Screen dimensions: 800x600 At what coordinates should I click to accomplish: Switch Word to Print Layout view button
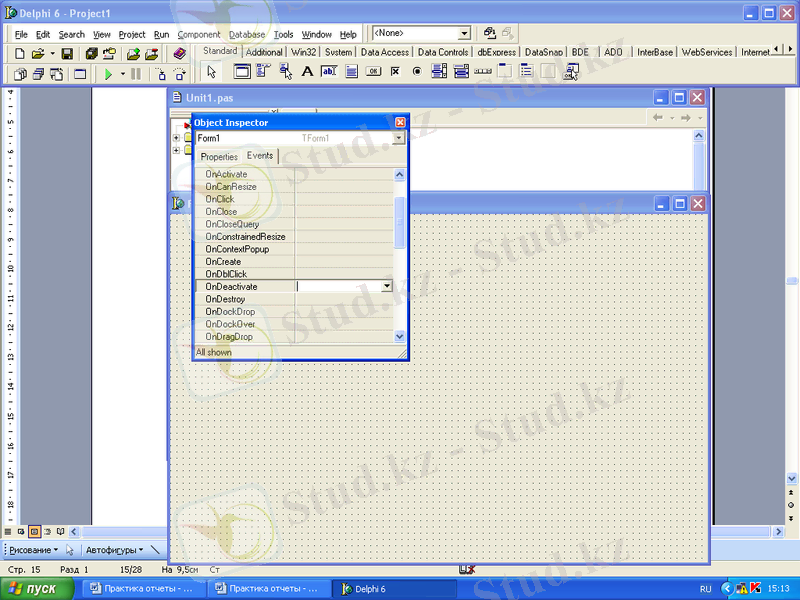coord(34,532)
